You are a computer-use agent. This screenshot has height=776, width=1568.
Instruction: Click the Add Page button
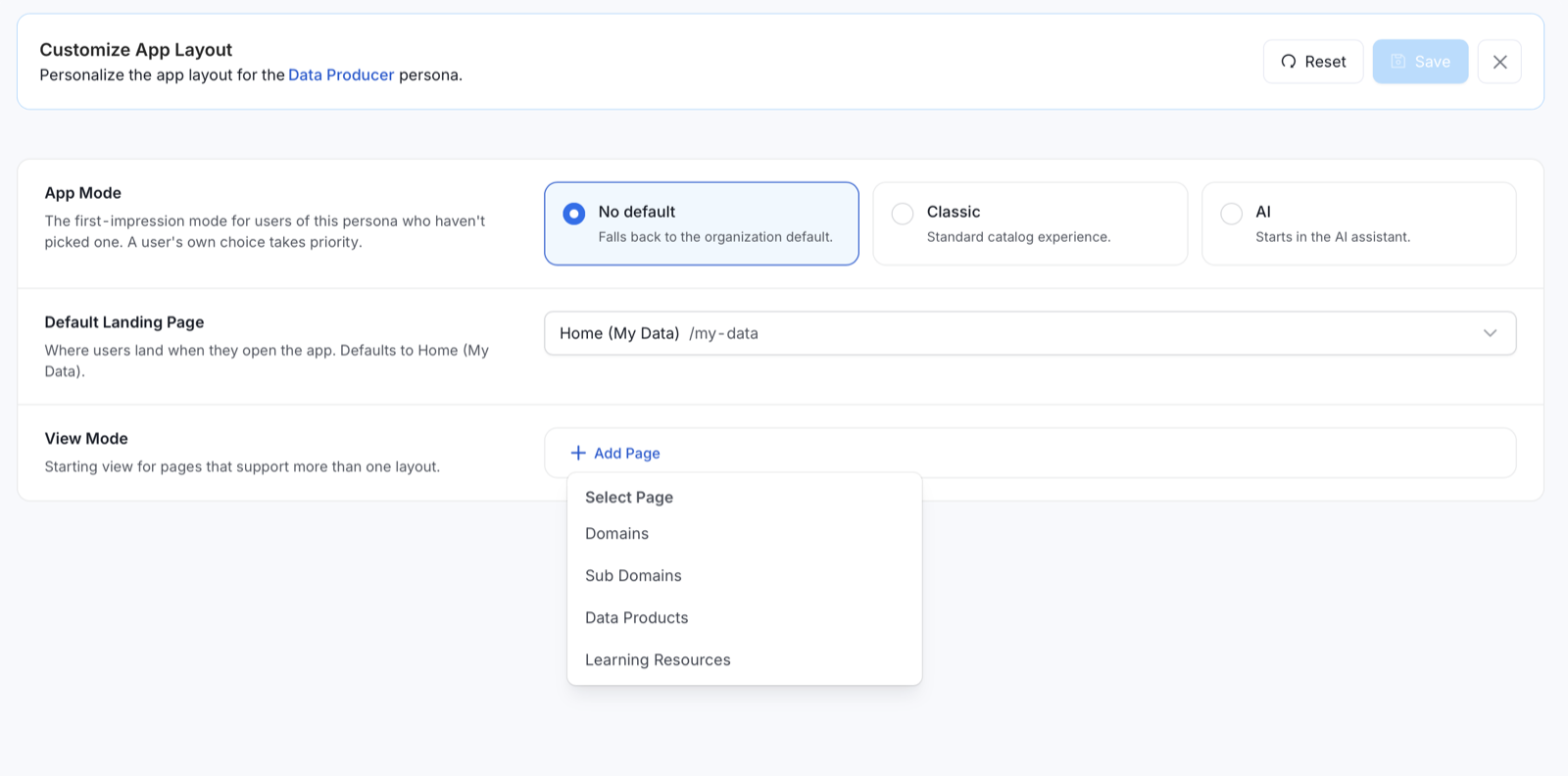point(615,453)
